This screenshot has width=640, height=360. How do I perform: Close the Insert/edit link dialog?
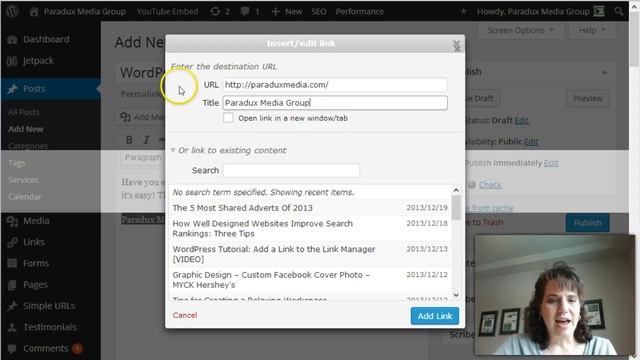click(x=456, y=46)
